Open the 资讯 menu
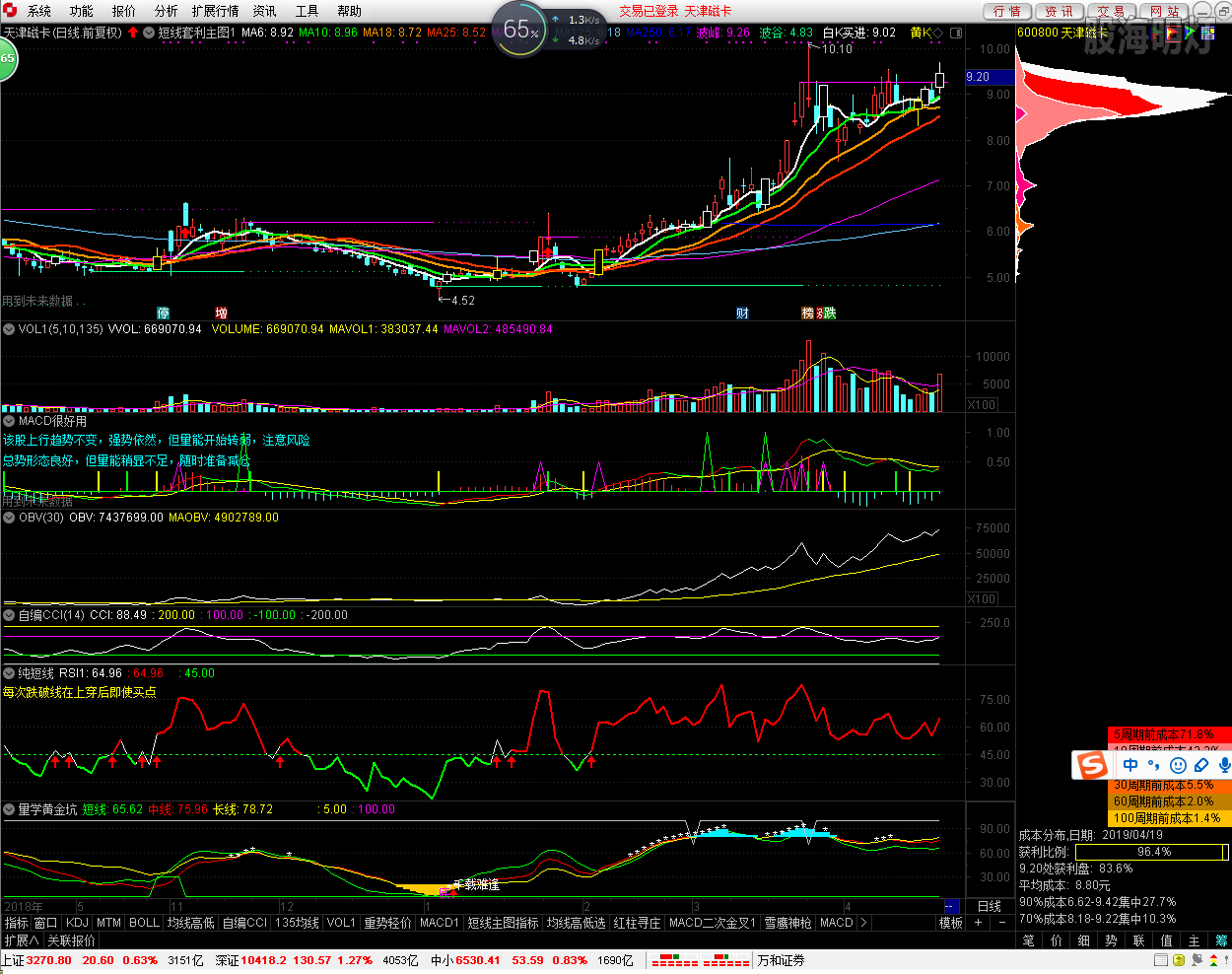 tap(265, 11)
